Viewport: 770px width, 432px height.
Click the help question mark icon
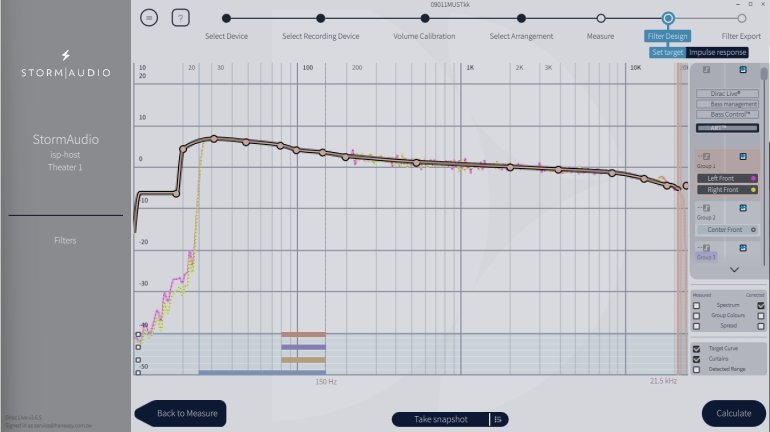pyautogui.click(x=180, y=18)
